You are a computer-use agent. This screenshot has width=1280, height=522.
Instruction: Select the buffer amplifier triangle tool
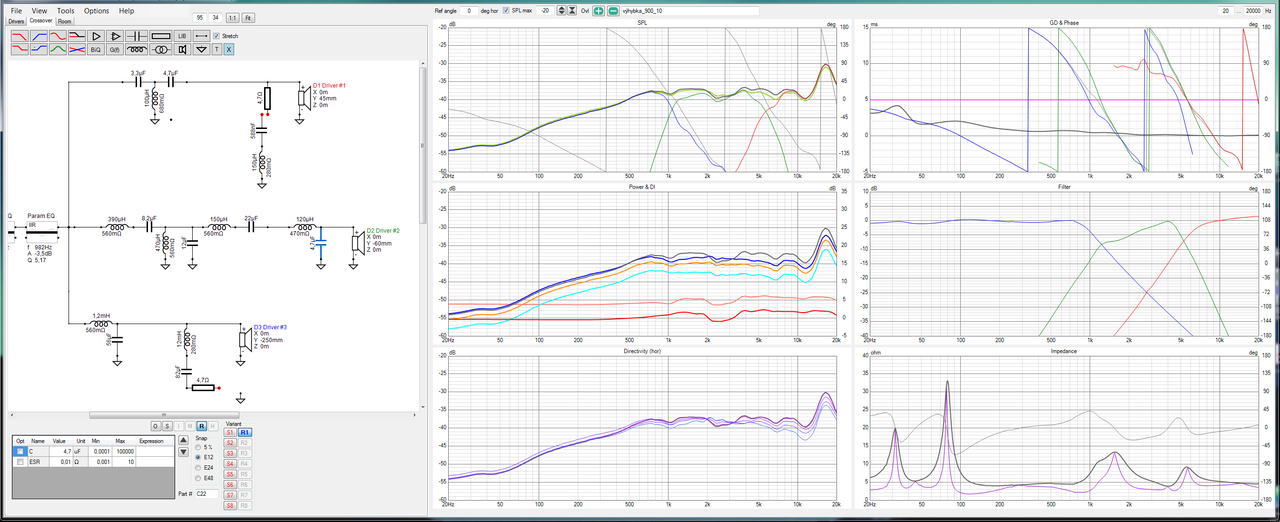(96, 36)
